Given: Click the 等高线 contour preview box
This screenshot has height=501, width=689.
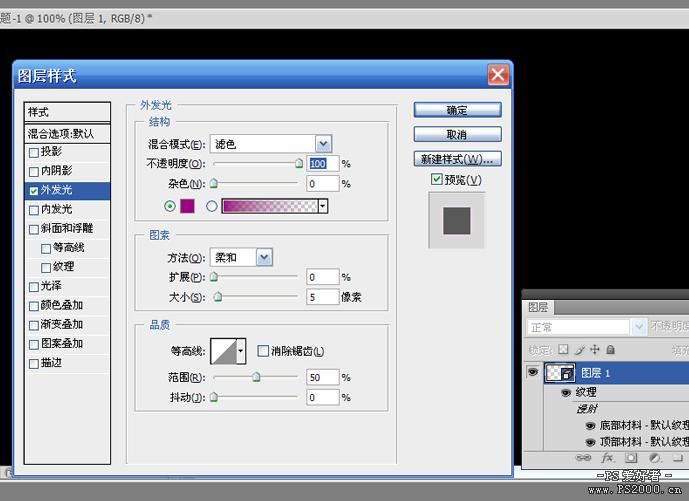Looking at the screenshot, I should (224, 351).
